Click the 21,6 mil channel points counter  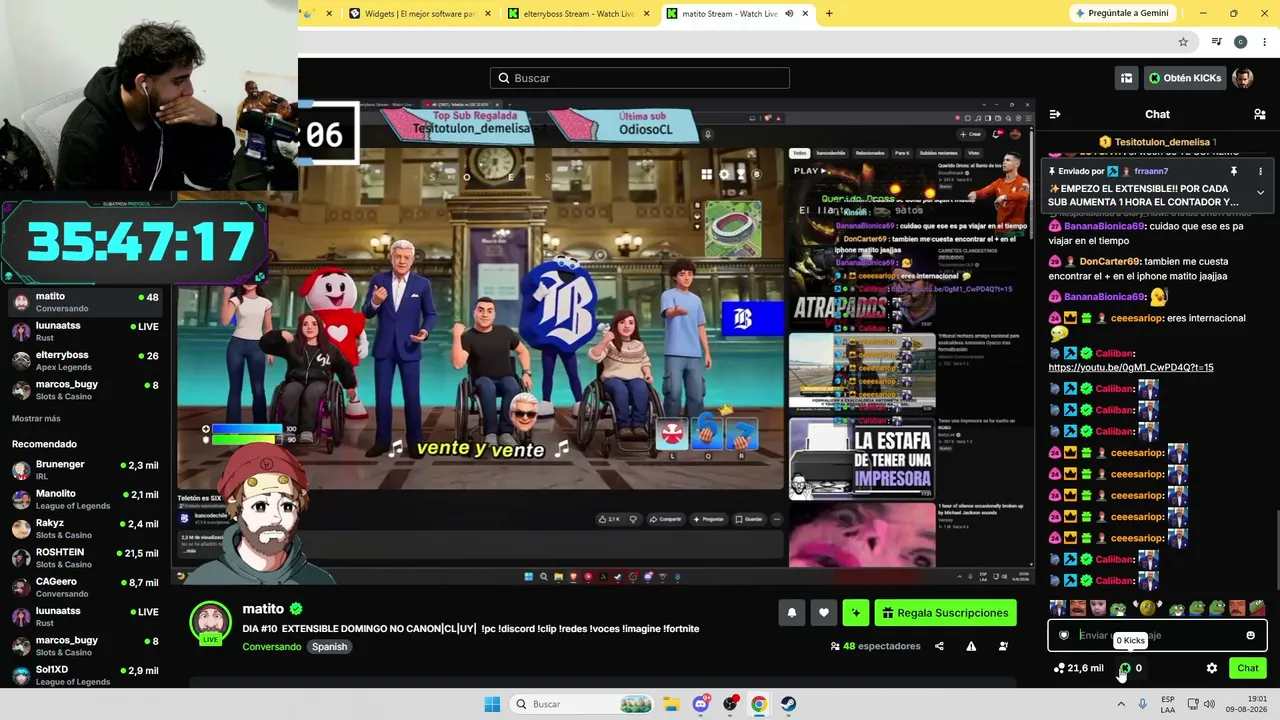pyautogui.click(x=1079, y=668)
